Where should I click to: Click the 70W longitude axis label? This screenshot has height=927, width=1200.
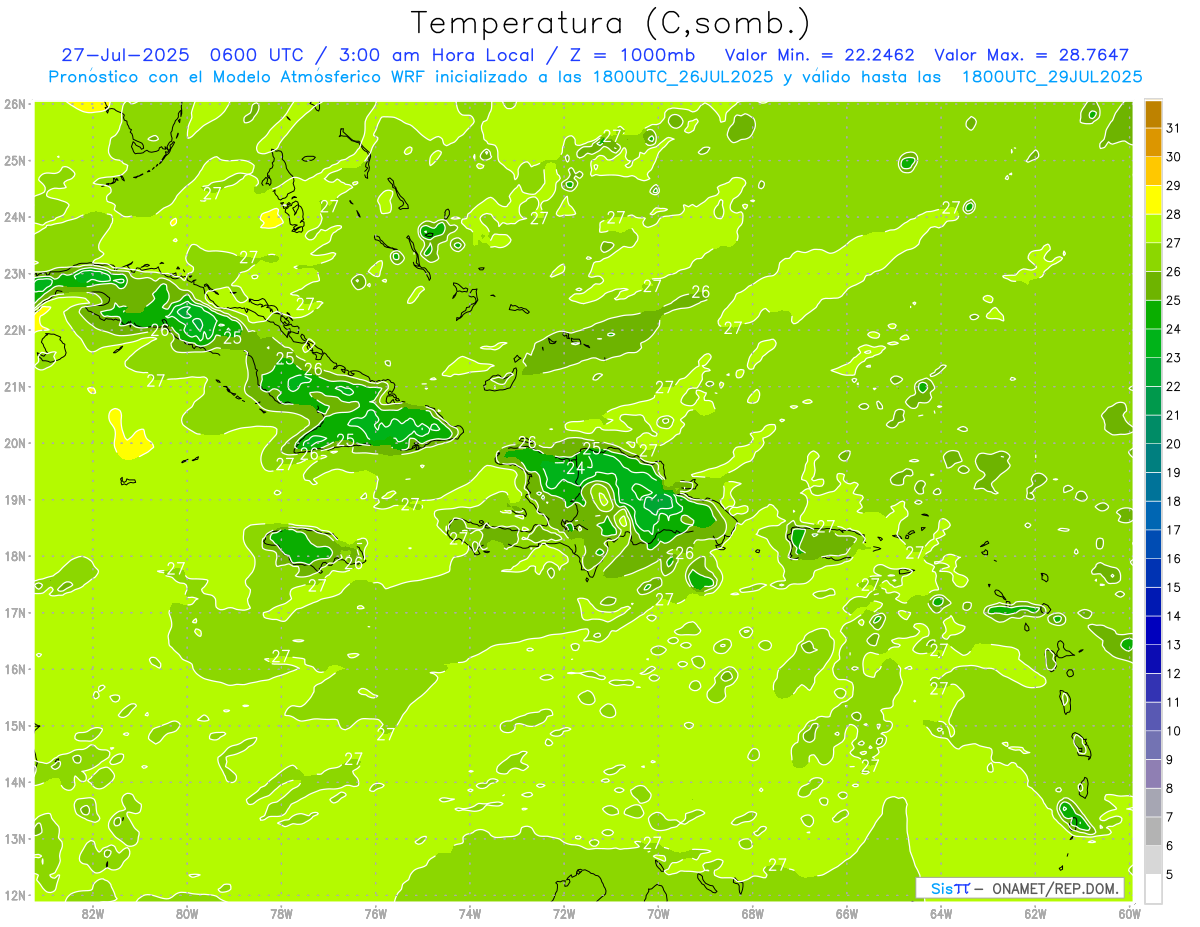click(658, 913)
